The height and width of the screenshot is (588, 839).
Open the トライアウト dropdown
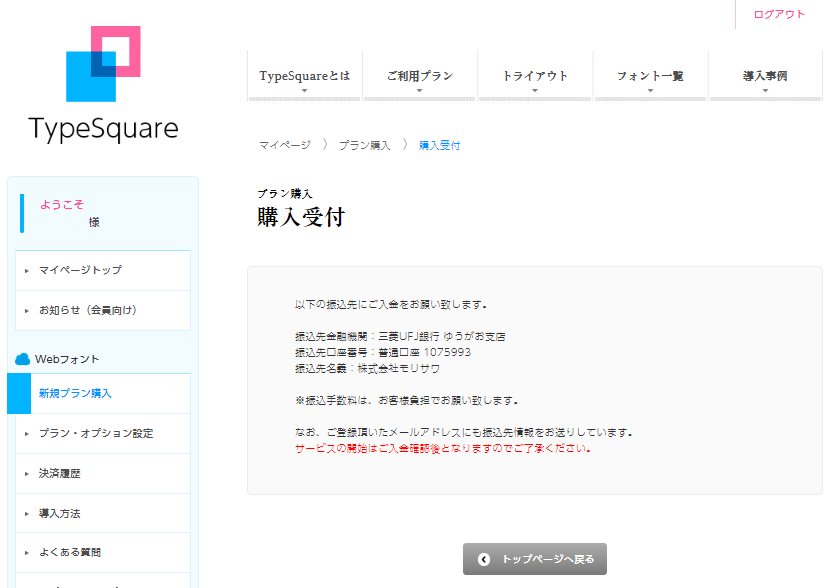535,75
